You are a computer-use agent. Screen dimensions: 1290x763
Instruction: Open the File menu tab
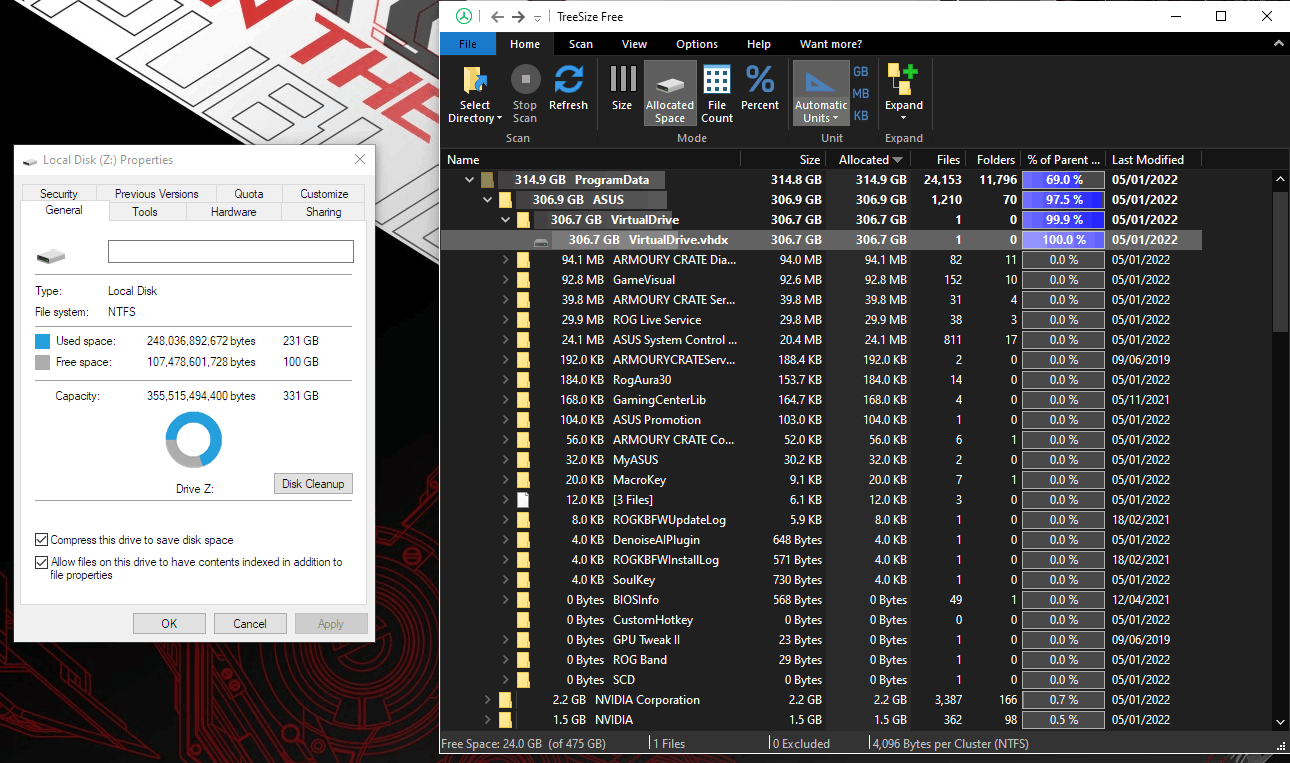pyautogui.click(x=468, y=44)
